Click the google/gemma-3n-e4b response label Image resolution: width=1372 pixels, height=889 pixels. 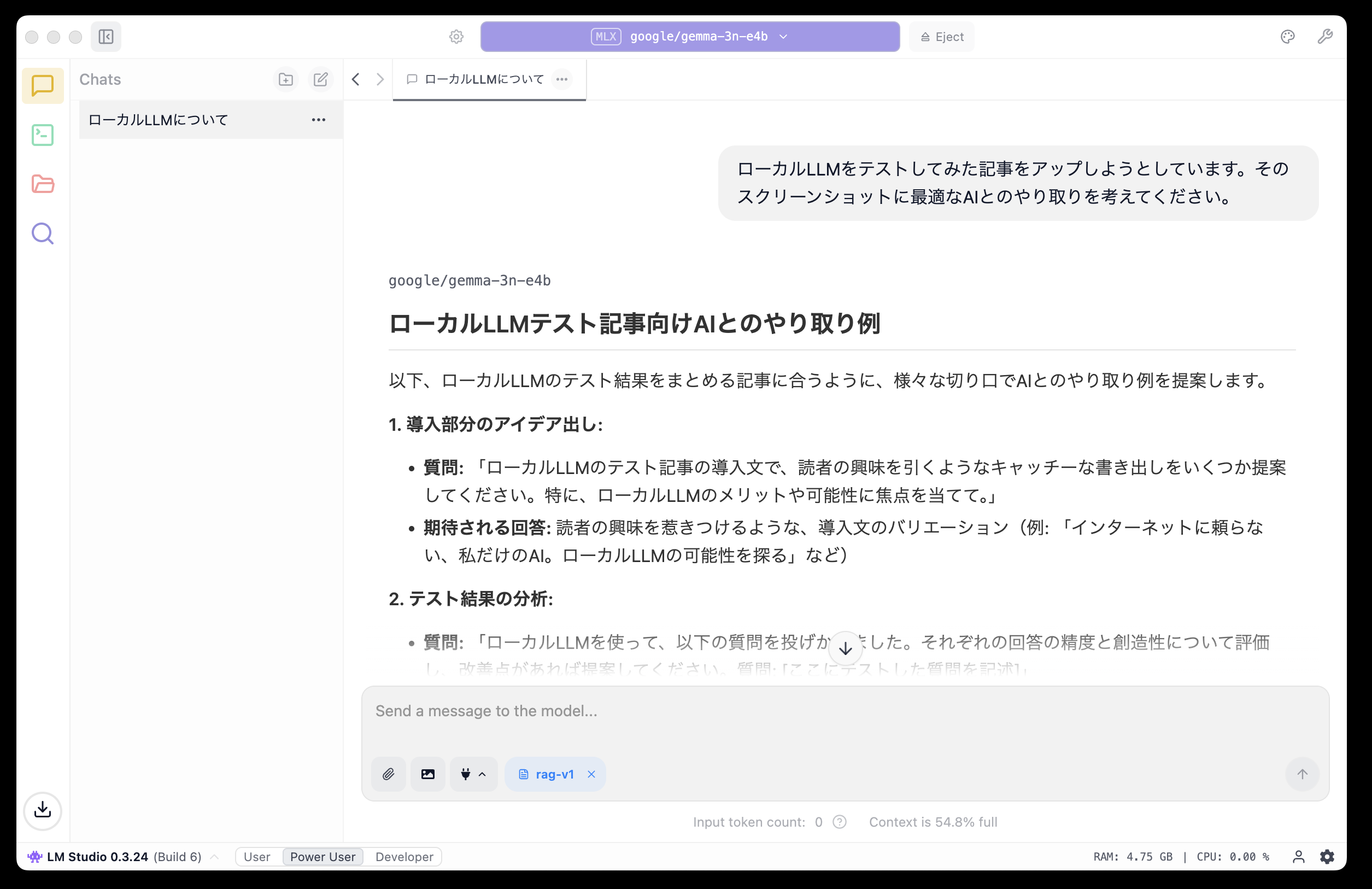[469, 281]
